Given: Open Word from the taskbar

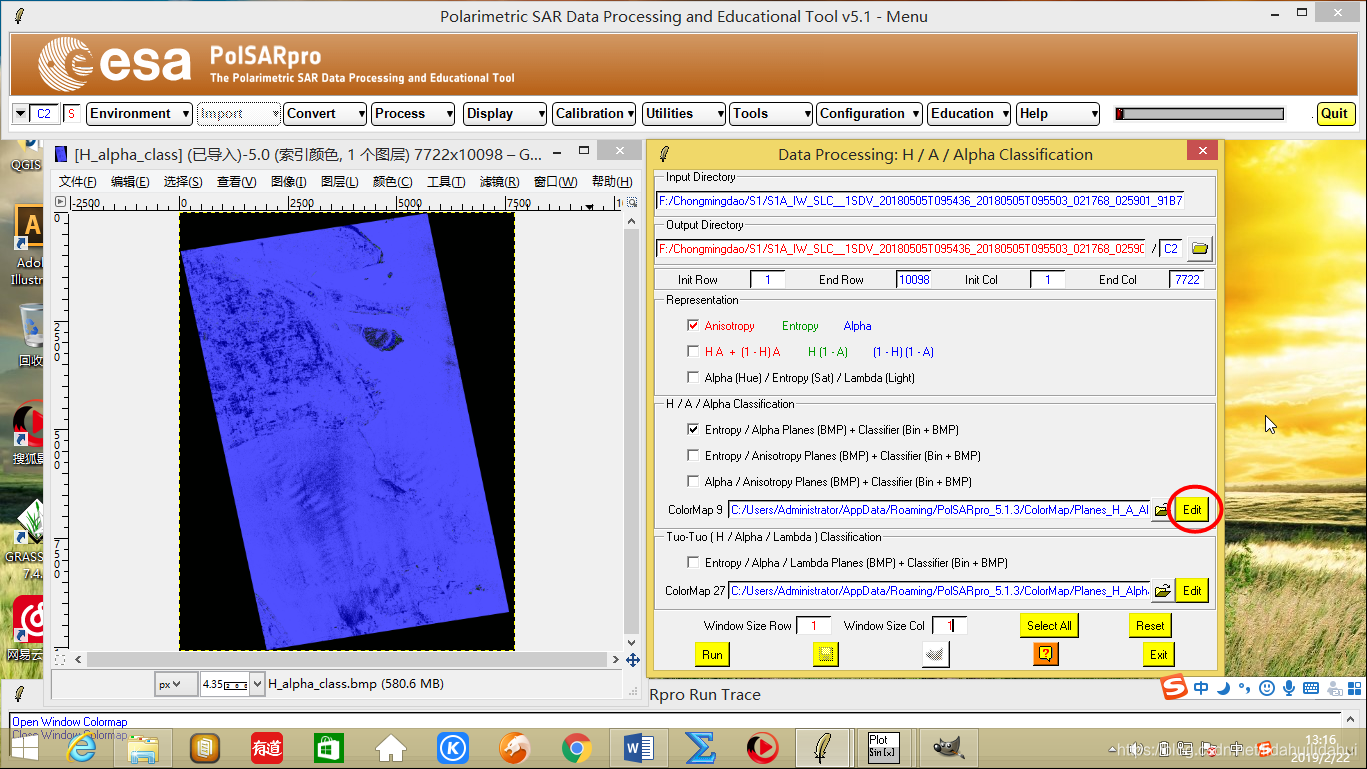Looking at the screenshot, I should click(638, 747).
